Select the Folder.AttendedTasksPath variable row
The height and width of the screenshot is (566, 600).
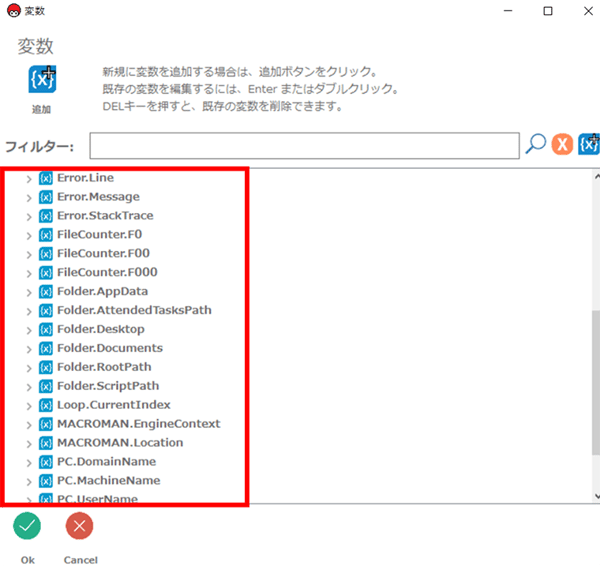tap(134, 310)
